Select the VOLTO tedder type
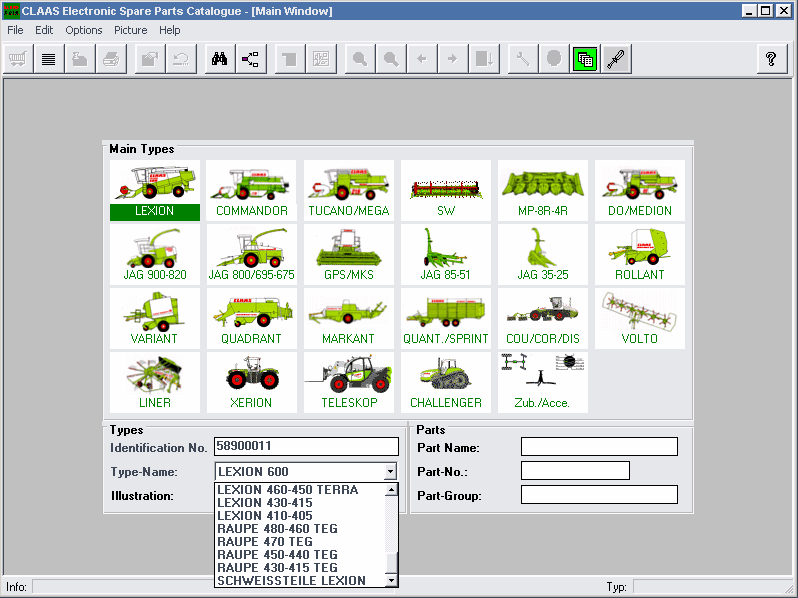 coord(640,319)
